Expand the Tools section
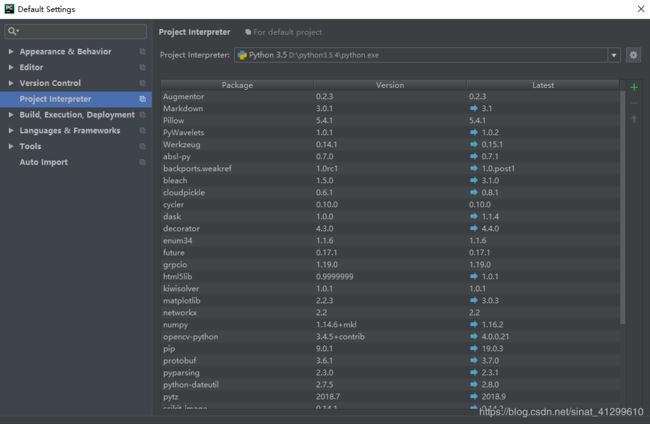This screenshot has height=424, width=650. (11, 146)
